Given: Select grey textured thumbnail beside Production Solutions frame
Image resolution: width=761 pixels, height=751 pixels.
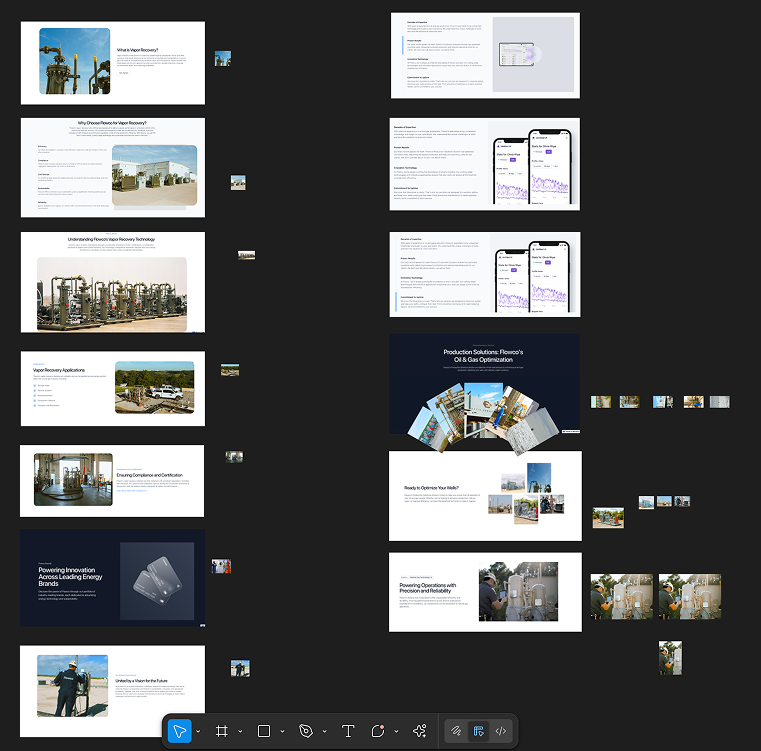Looking at the screenshot, I should pyautogui.click(x=720, y=402).
